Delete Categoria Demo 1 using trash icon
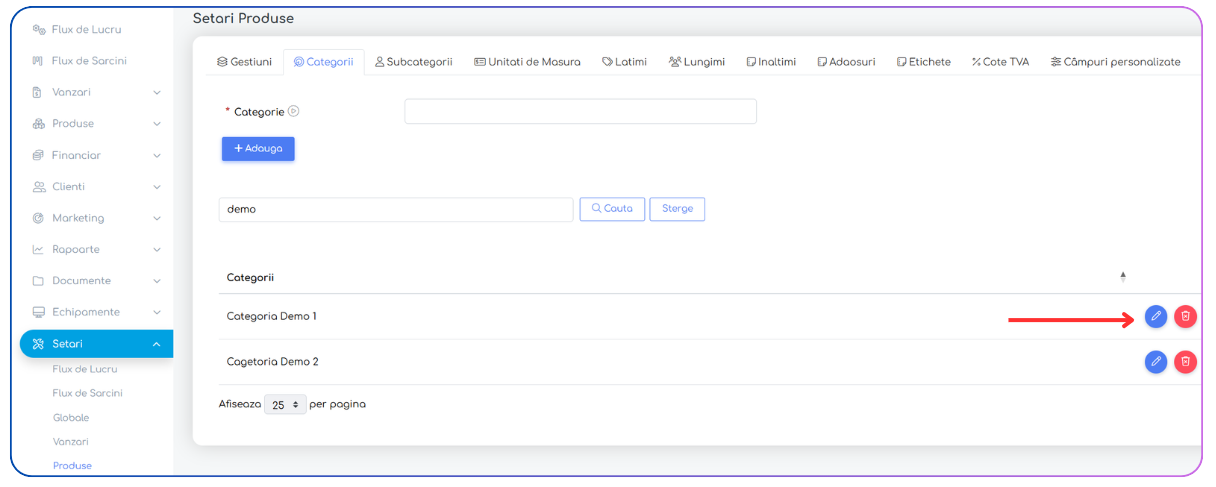Viewport: 1216px width, 487px height. (1185, 316)
